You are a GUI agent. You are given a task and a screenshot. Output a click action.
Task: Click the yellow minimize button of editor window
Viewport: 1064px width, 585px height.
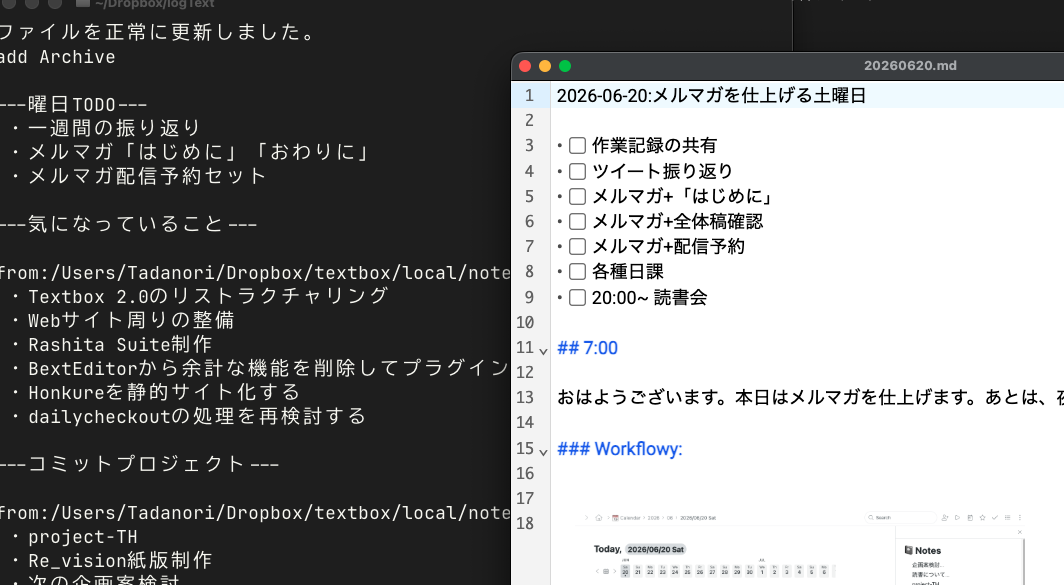[545, 66]
